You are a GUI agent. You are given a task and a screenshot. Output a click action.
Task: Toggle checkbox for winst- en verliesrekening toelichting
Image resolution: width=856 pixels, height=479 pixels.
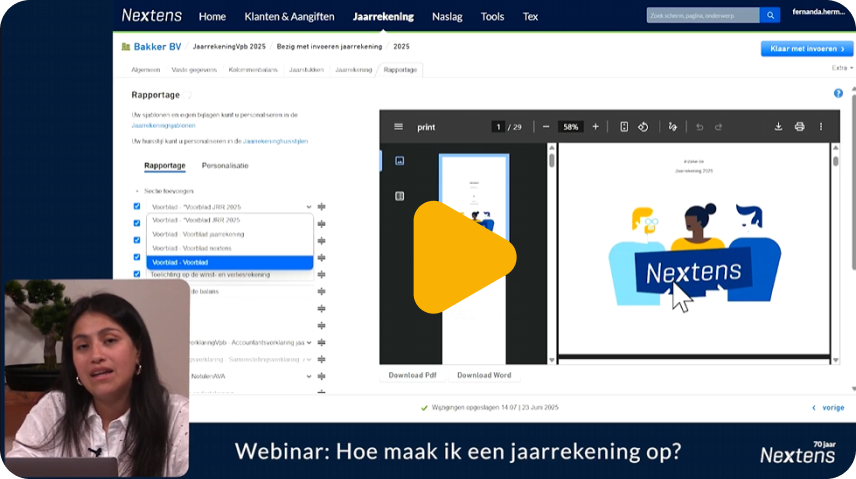tap(137, 273)
